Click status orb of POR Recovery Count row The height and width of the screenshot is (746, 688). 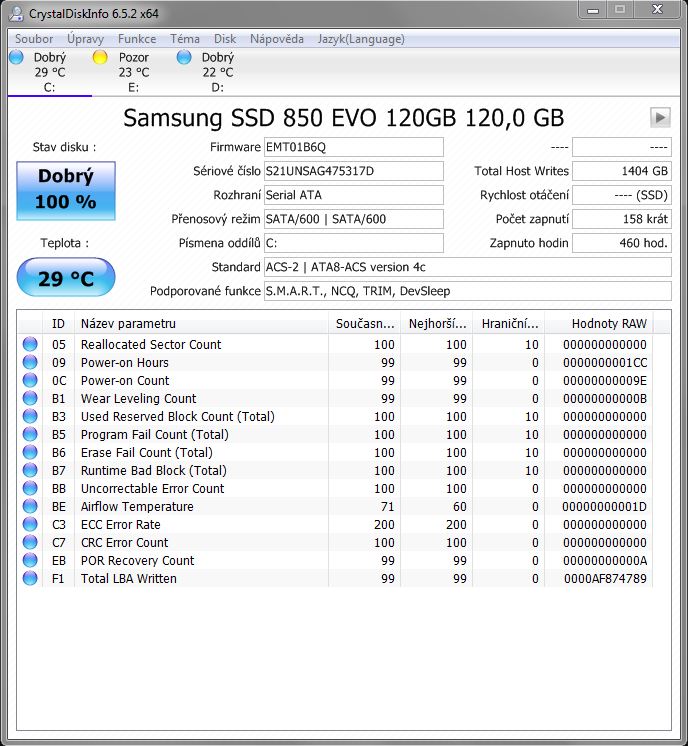click(30, 560)
